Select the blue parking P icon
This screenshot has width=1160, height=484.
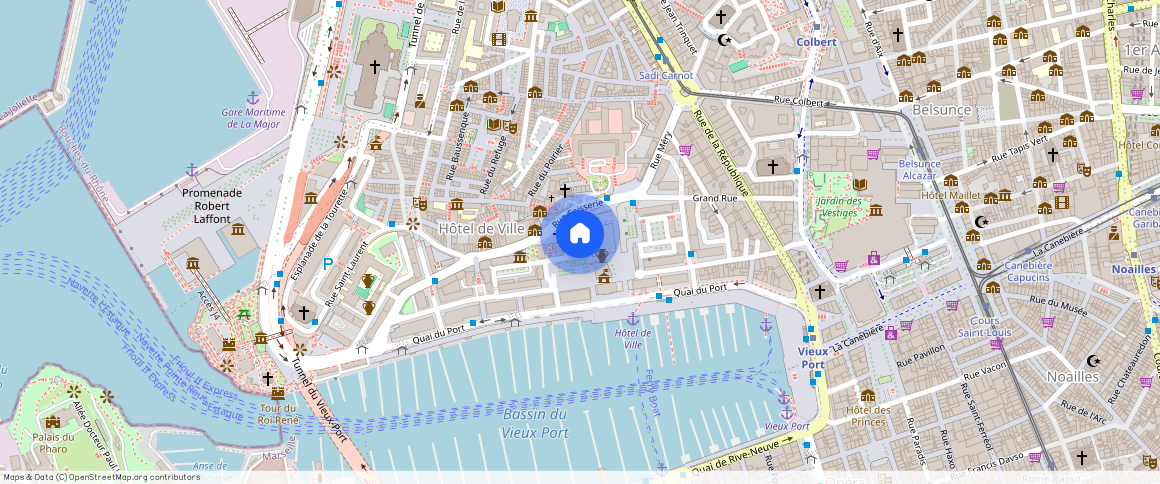328,263
